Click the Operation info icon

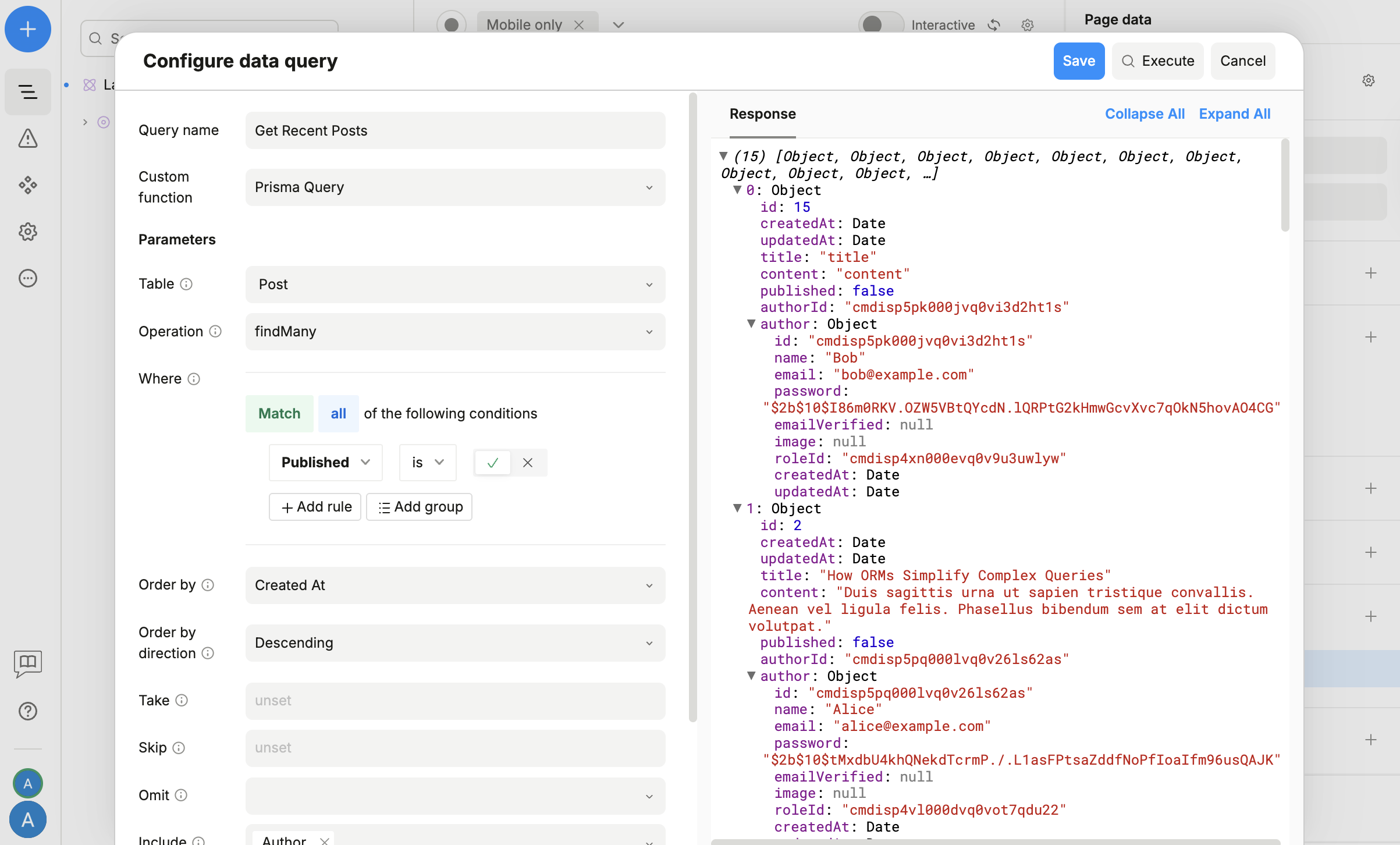(x=215, y=331)
